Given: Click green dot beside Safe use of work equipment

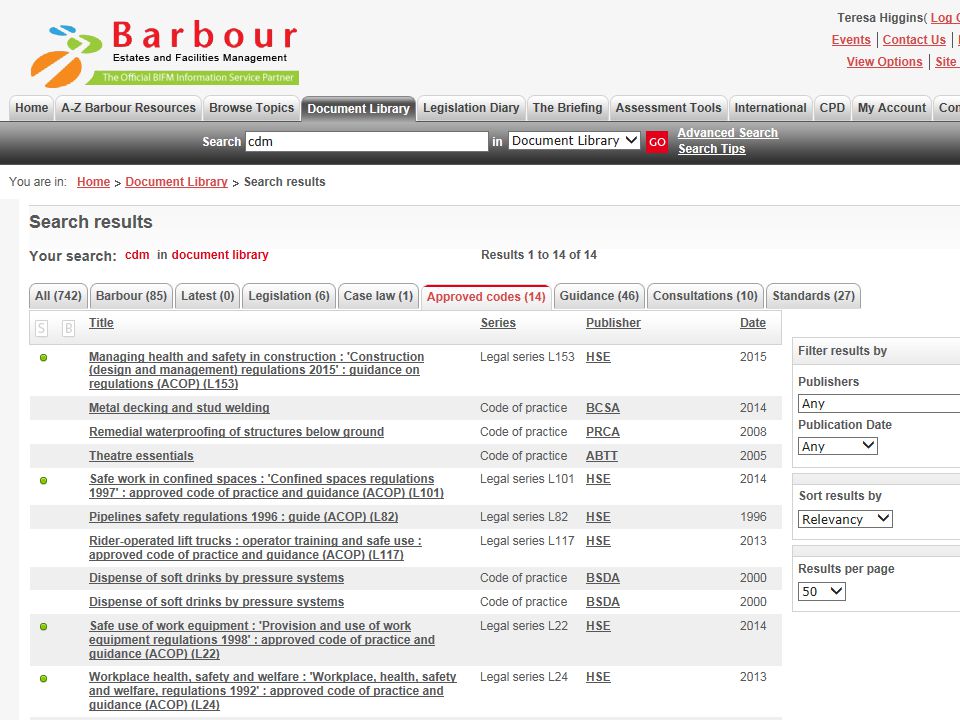Looking at the screenshot, I should click(x=43, y=627).
